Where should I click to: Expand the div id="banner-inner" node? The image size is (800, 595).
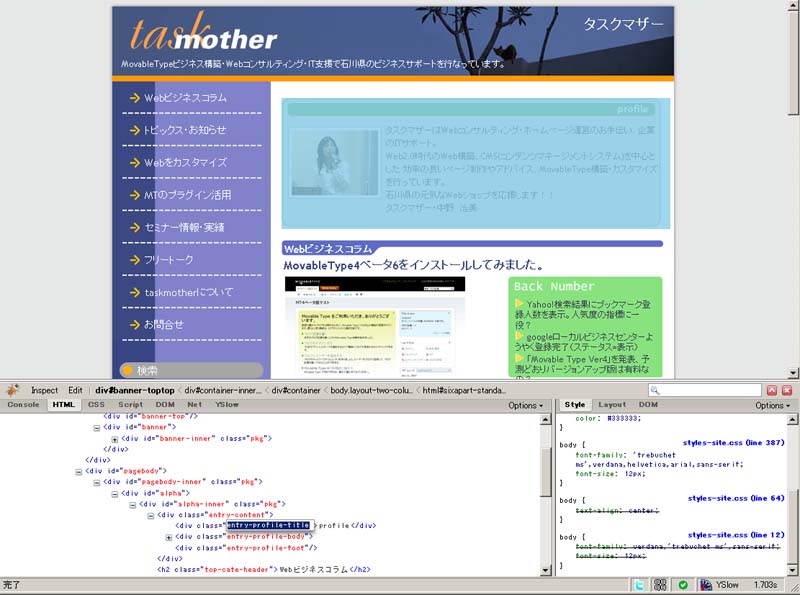coord(115,439)
